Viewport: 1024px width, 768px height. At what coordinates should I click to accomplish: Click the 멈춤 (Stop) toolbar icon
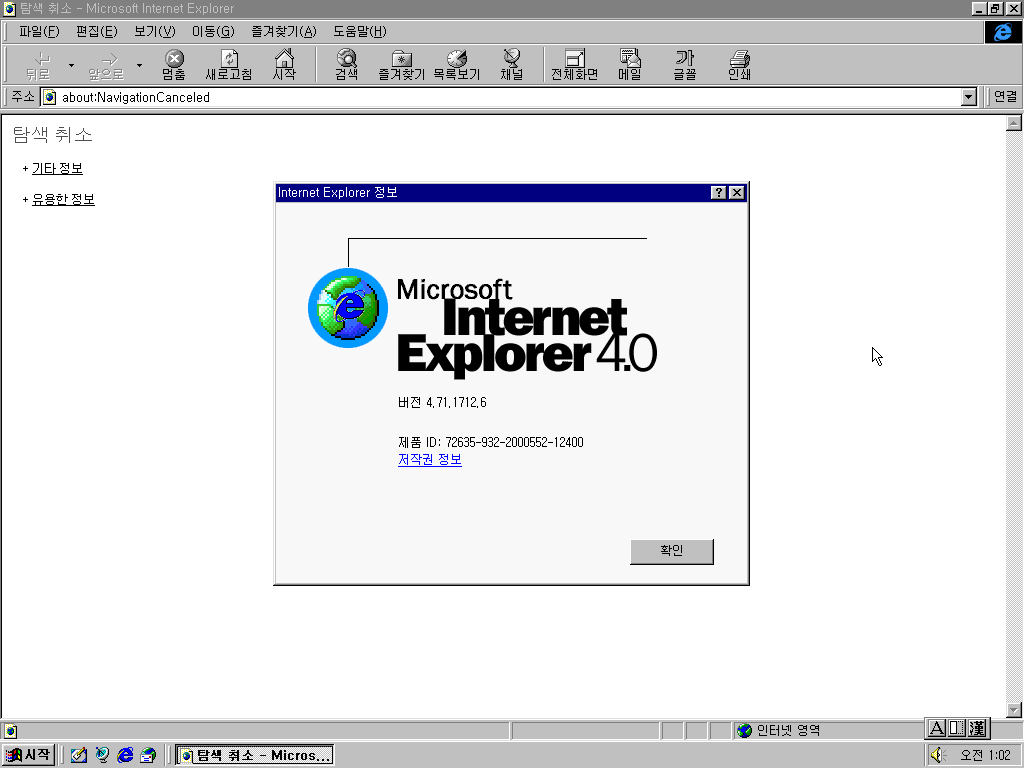pyautogui.click(x=174, y=65)
